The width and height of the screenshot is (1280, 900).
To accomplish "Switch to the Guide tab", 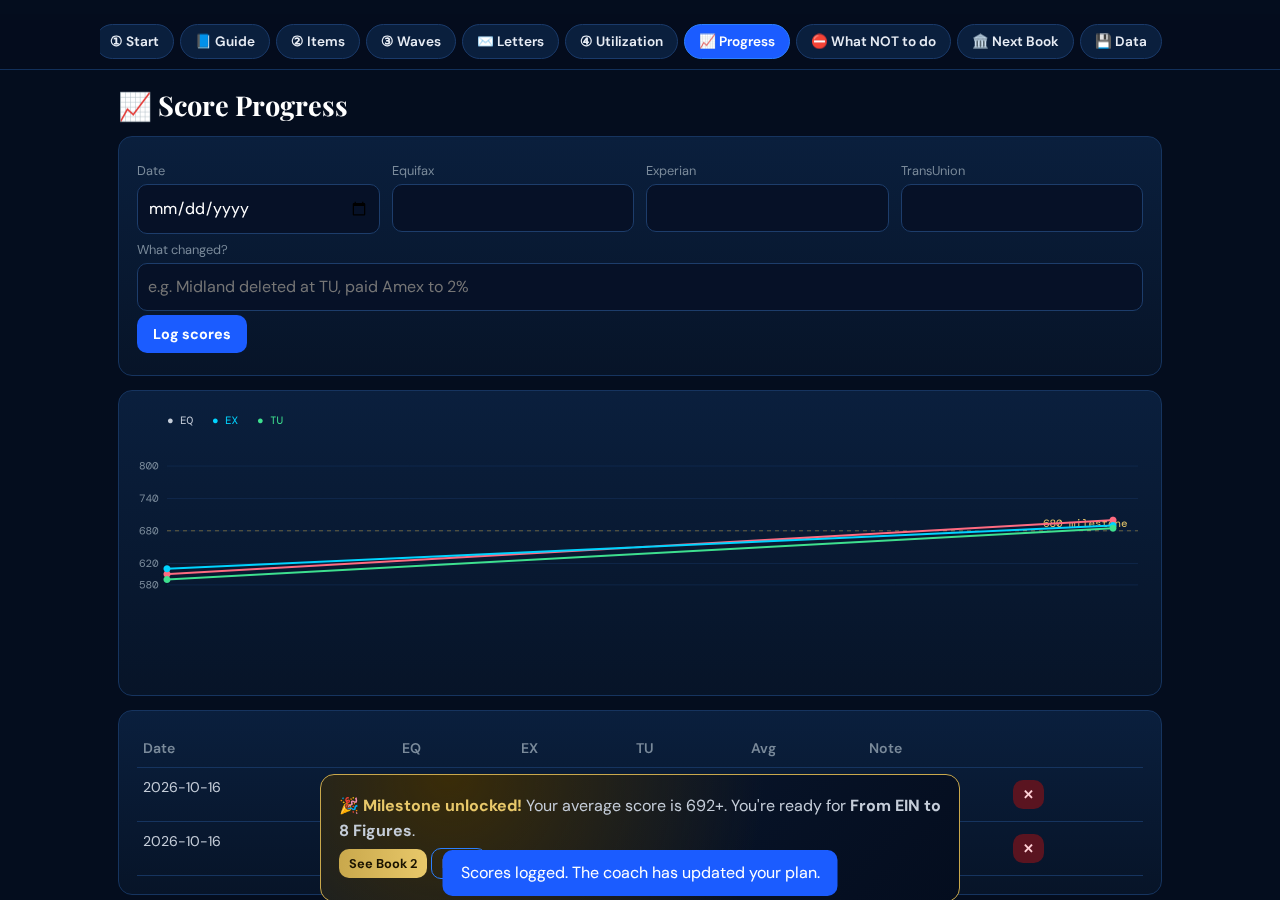I will pos(225,42).
